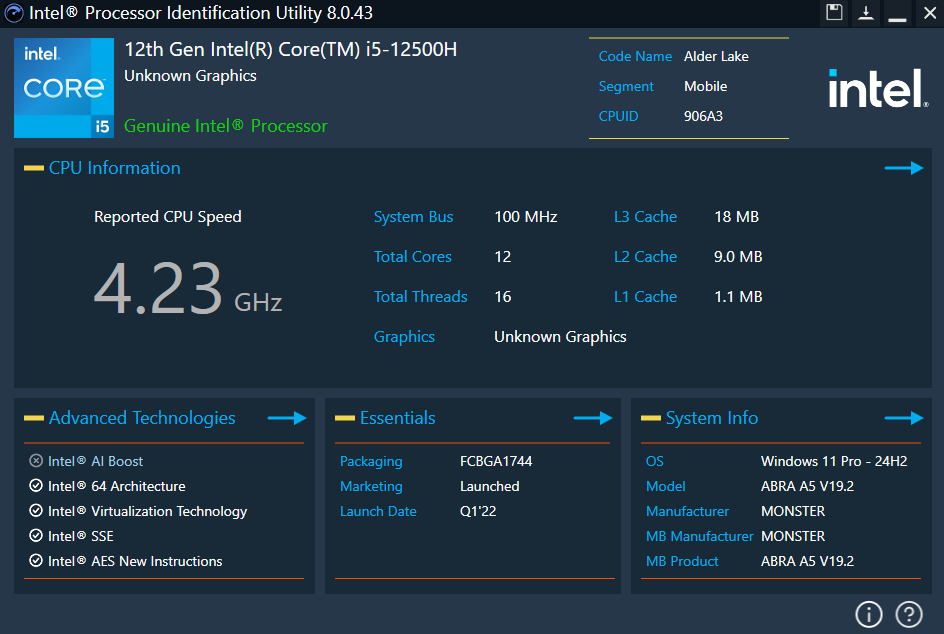Click the CPU Information section heading

[114, 168]
